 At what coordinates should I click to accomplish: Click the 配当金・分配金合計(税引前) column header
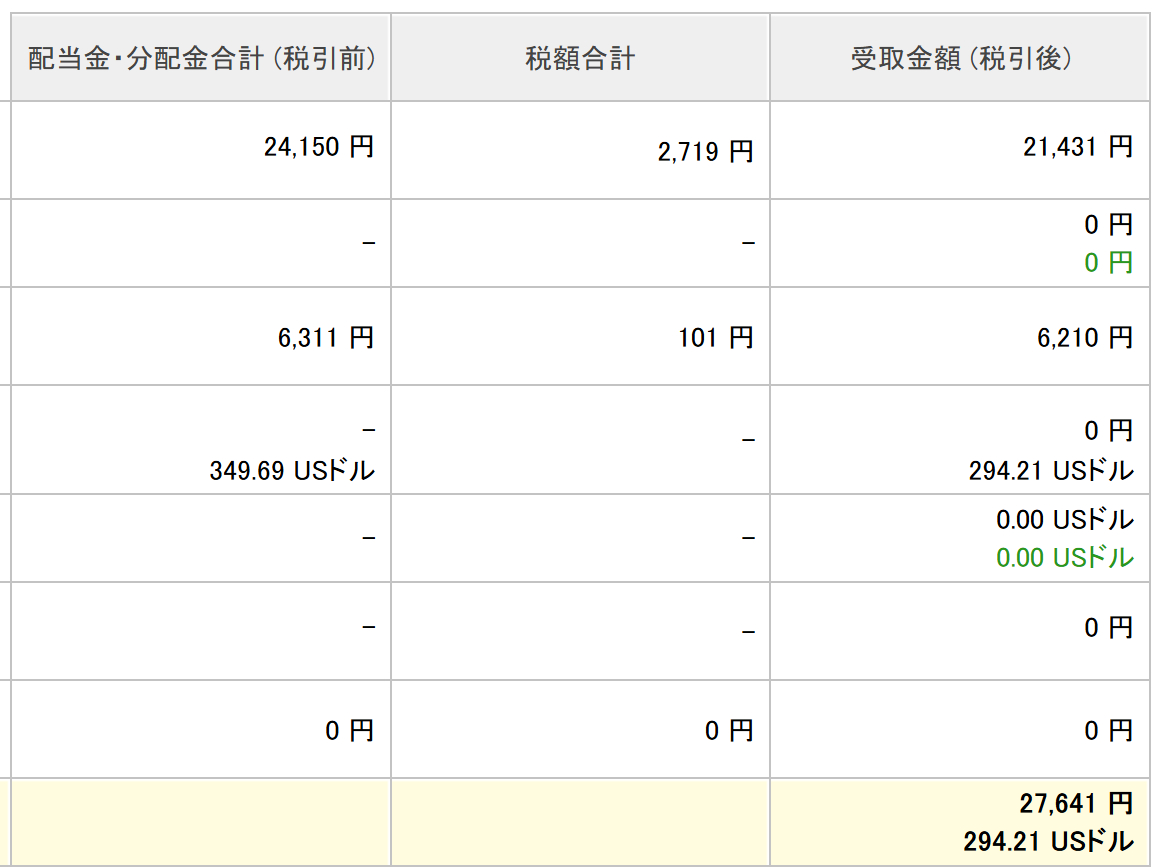(201, 59)
